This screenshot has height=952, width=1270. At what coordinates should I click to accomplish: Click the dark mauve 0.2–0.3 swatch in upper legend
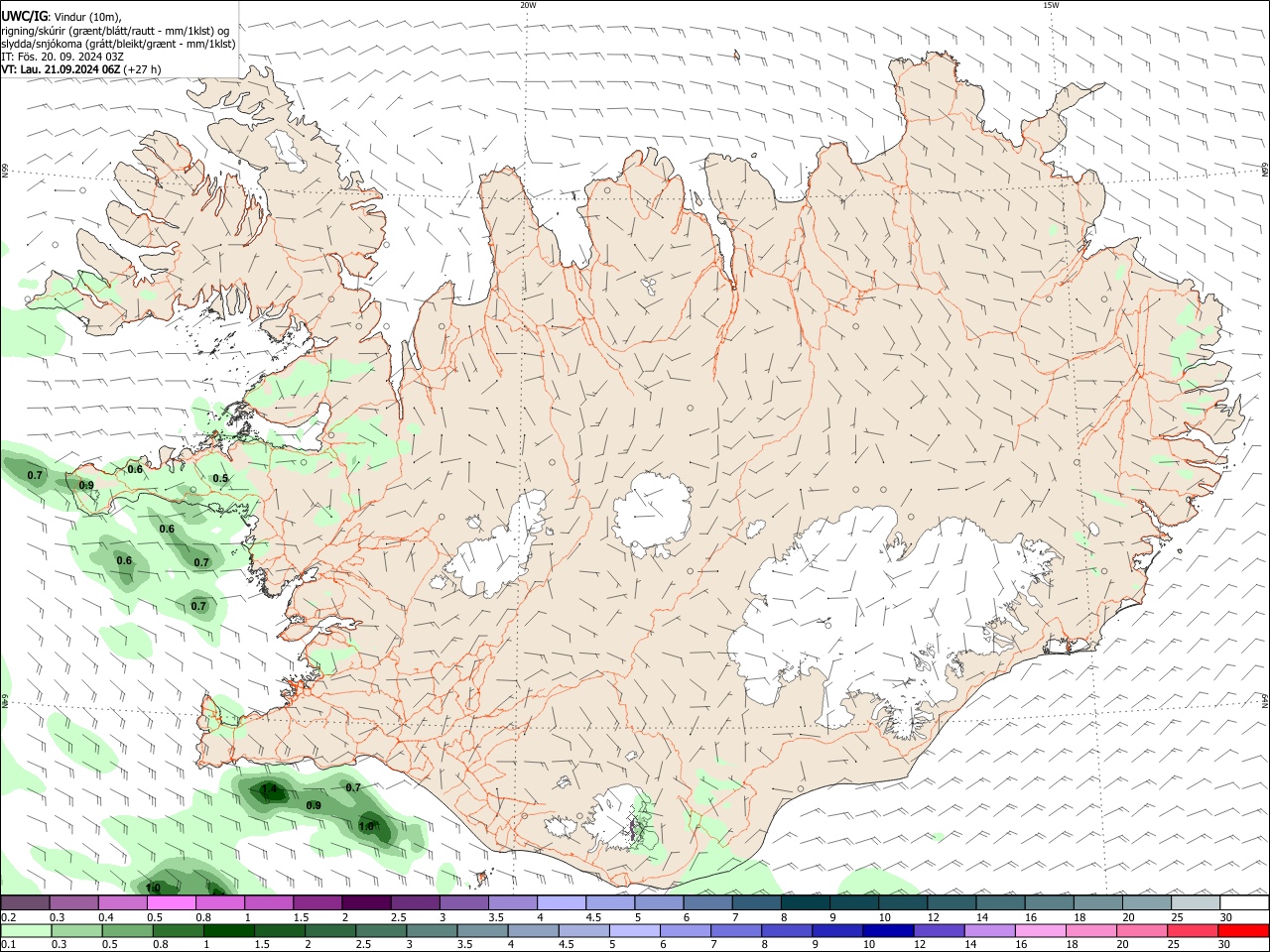click(25, 902)
